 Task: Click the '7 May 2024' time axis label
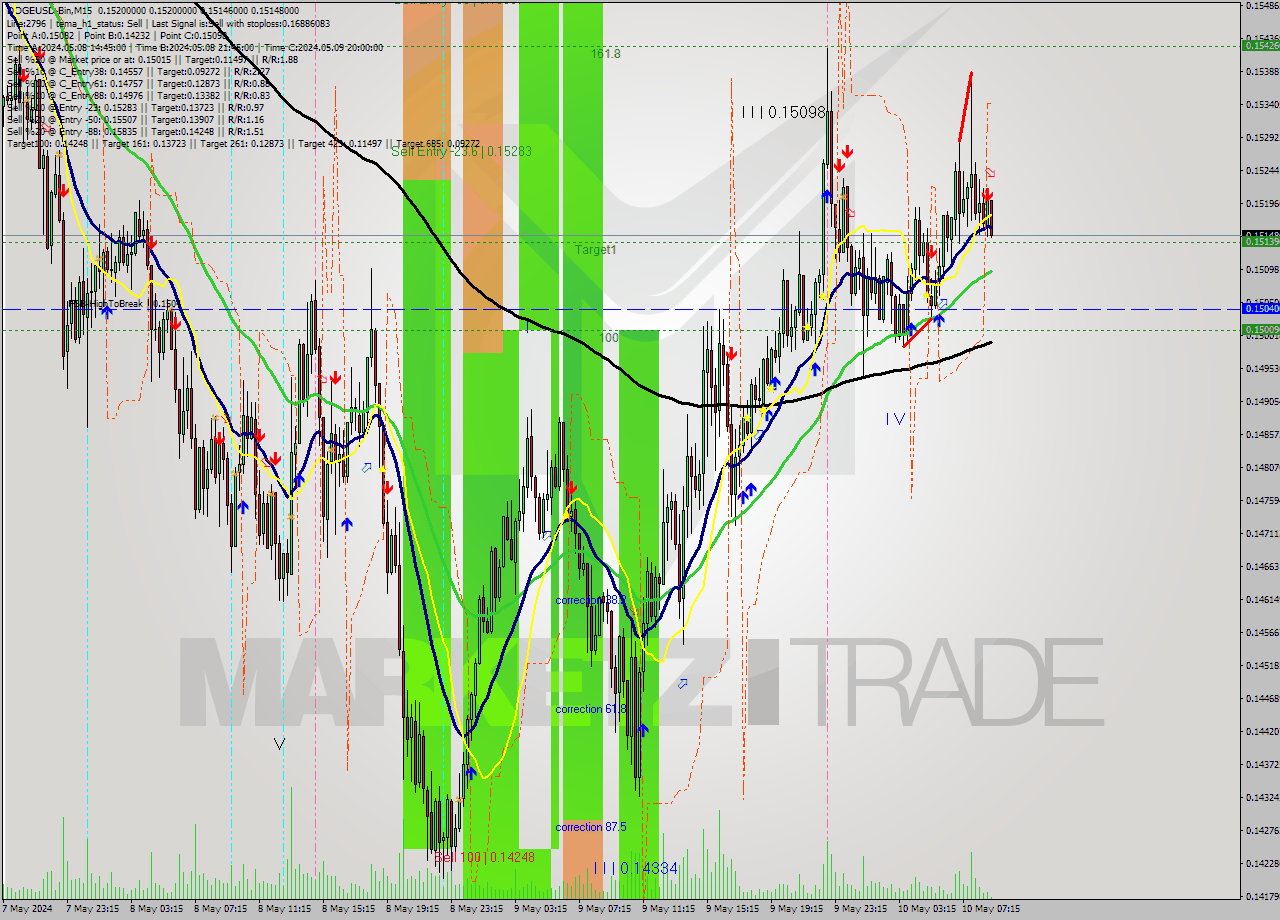28,909
